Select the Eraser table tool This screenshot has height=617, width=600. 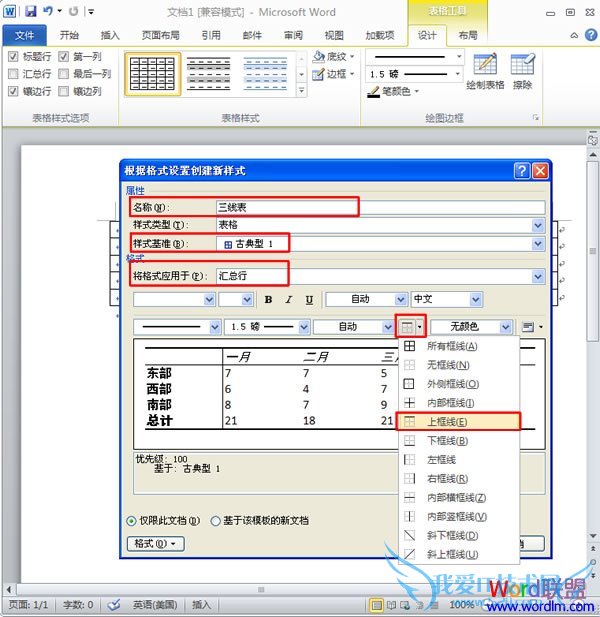(x=522, y=64)
